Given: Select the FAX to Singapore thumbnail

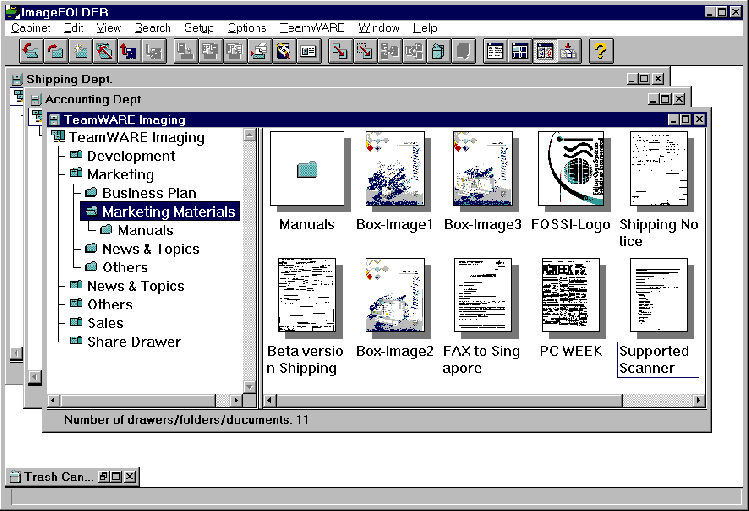Looking at the screenshot, I should [x=482, y=295].
